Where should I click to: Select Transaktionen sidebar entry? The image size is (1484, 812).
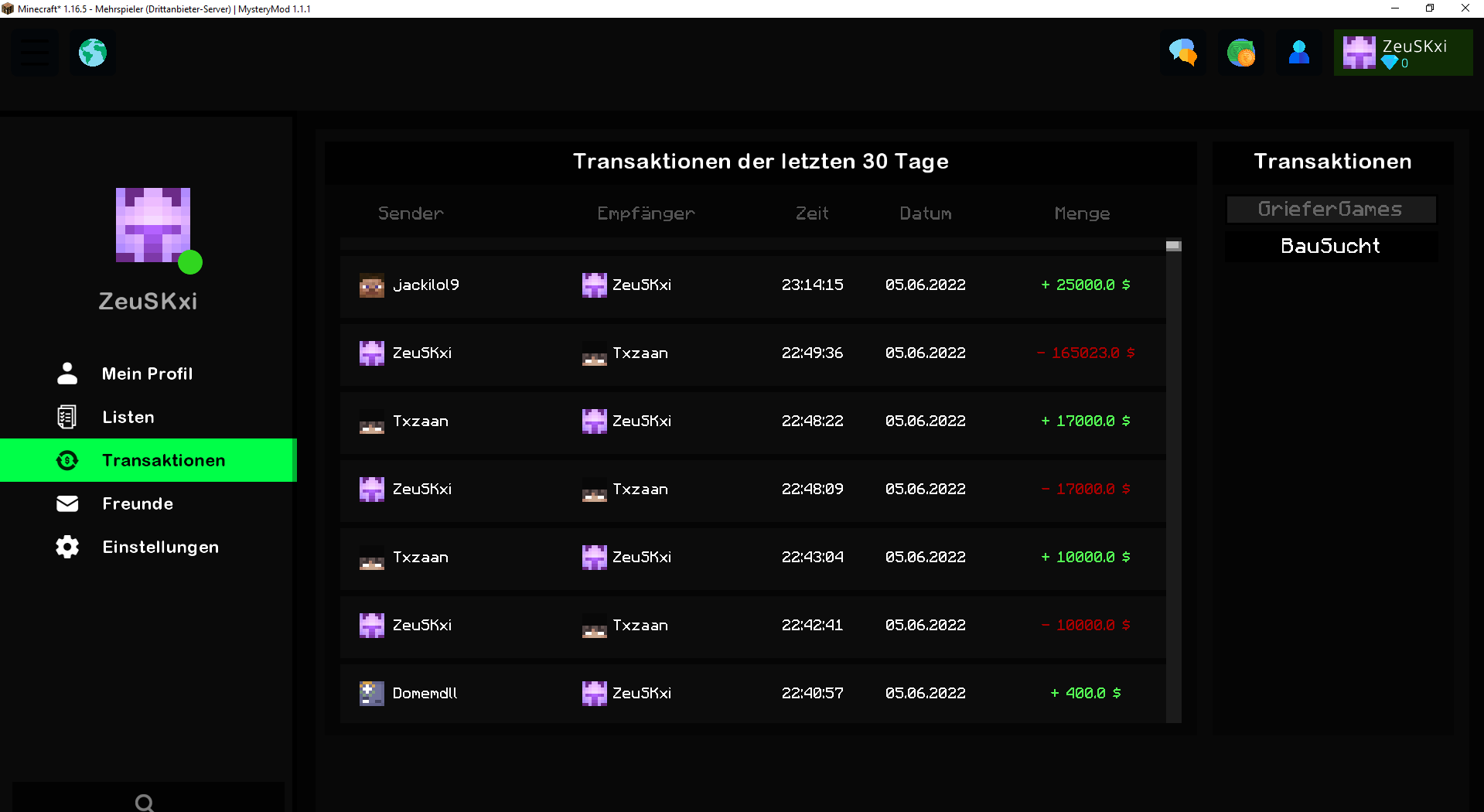click(148, 460)
